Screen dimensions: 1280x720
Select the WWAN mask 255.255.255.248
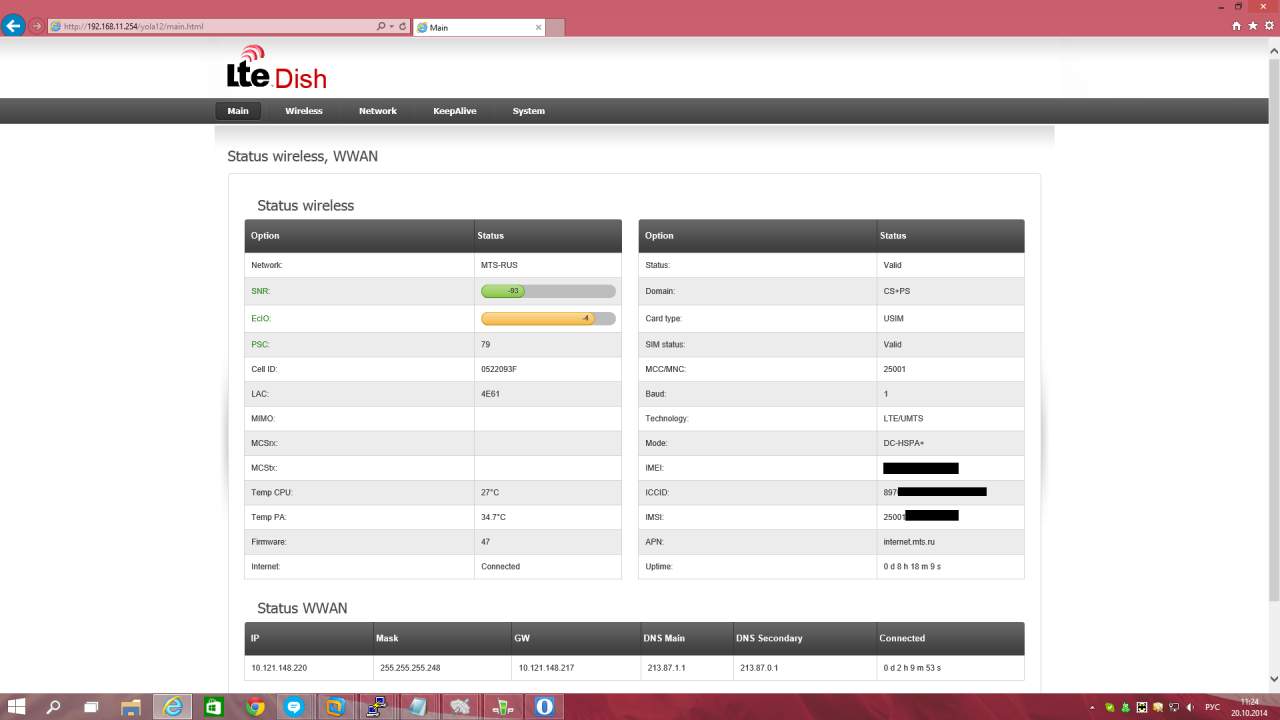click(x=410, y=668)
